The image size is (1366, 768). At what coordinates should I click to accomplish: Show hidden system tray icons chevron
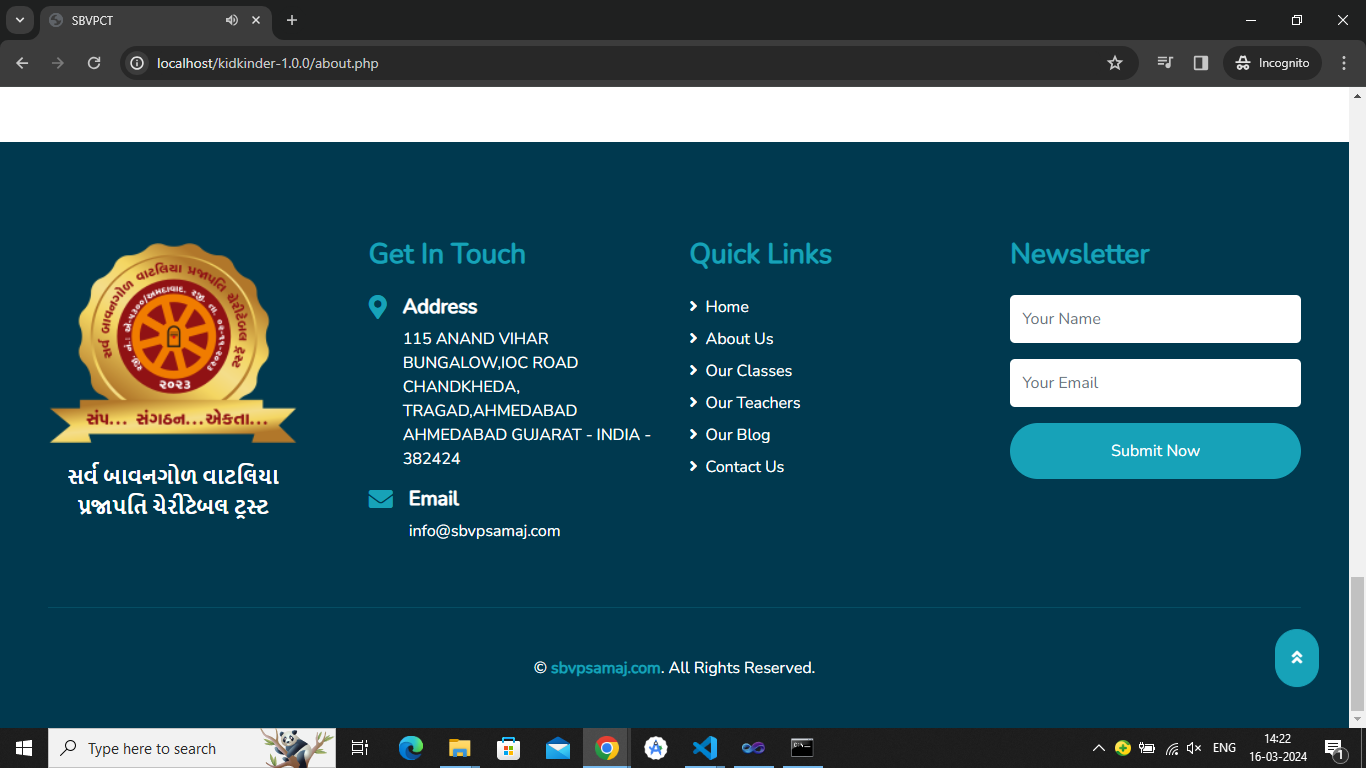(1098, 748)
